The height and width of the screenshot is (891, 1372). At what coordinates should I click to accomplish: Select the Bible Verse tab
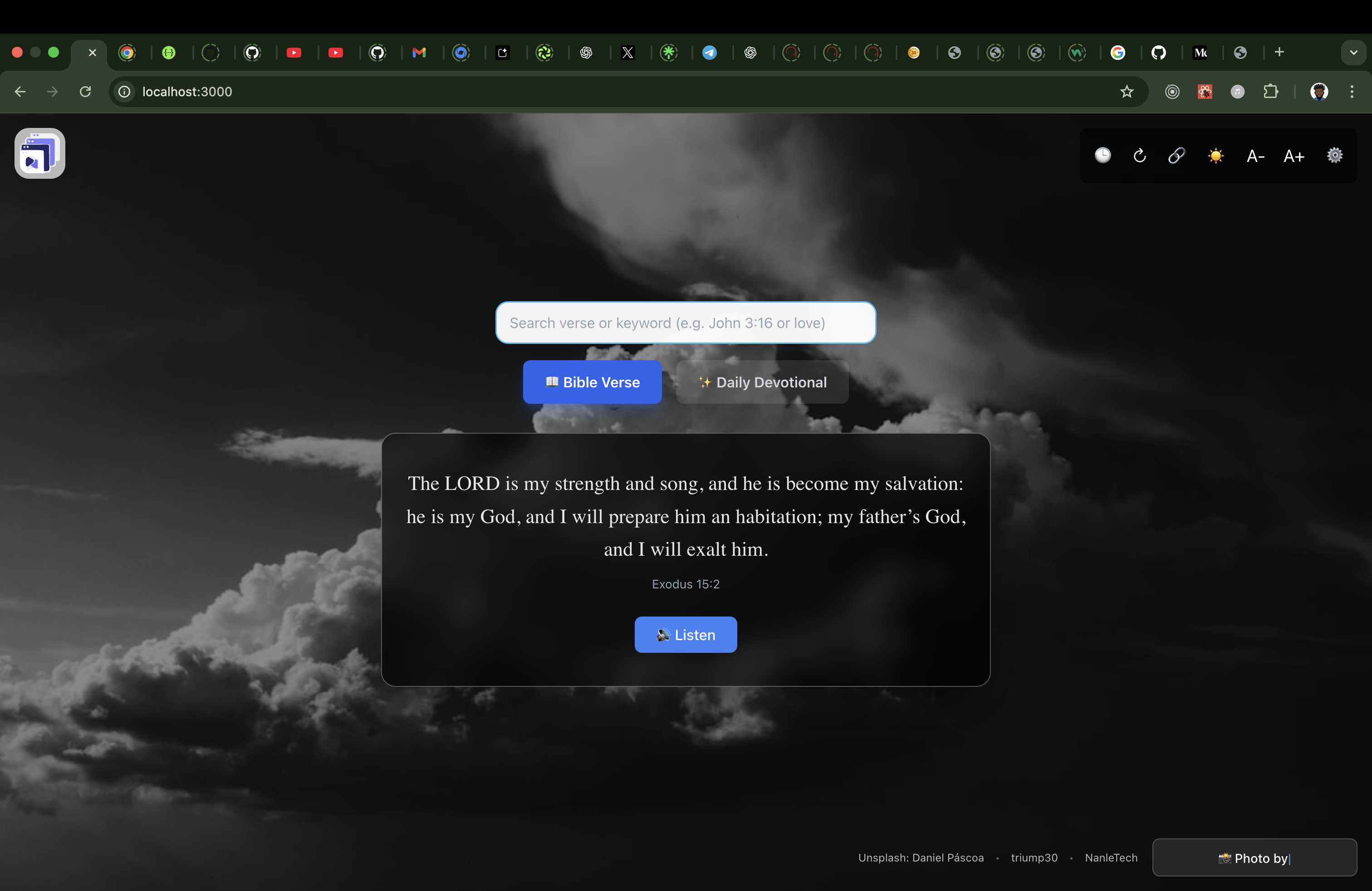tap(592, 382)
